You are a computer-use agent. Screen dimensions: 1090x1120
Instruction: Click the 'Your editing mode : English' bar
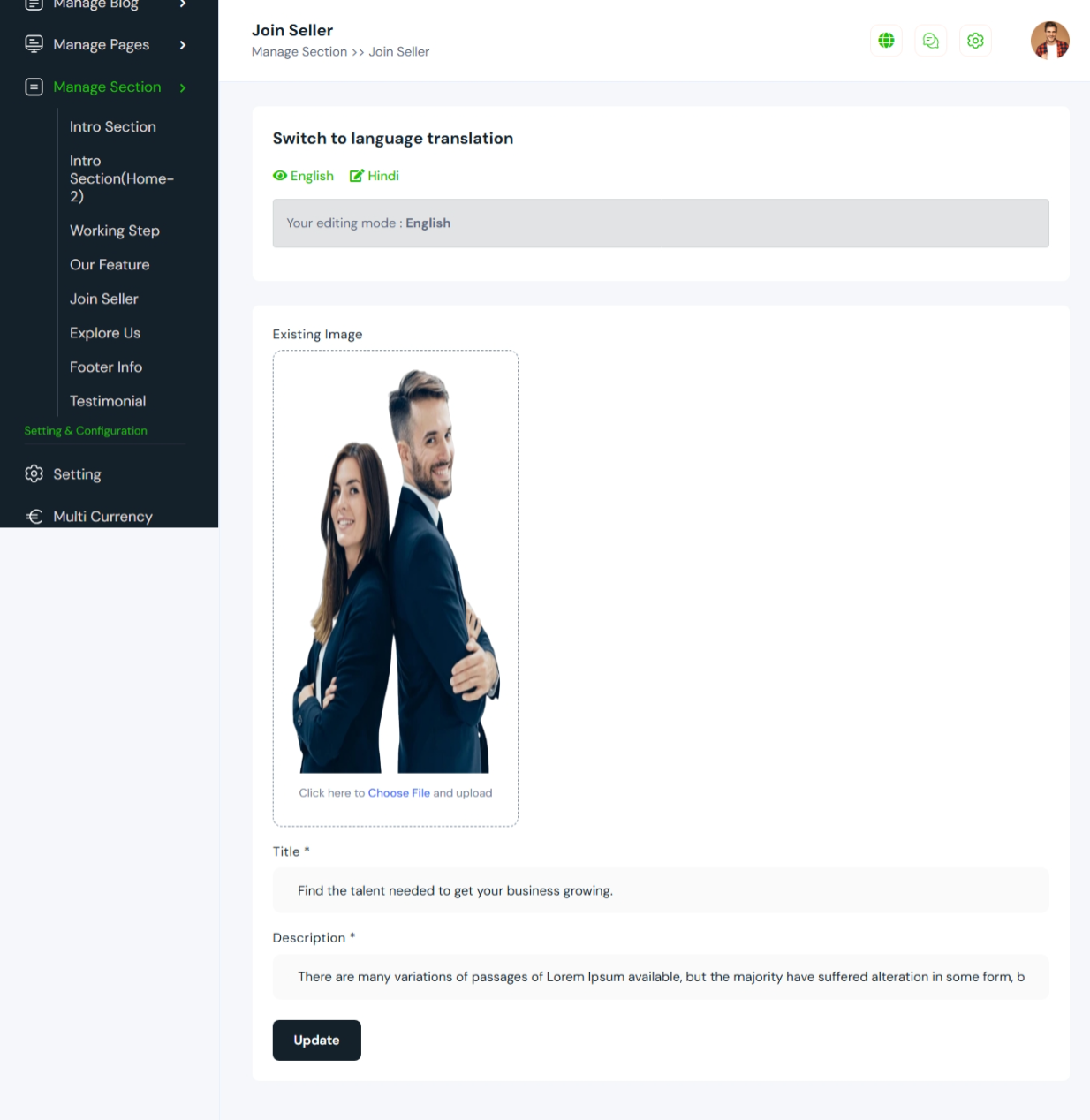pyautogui.click(x=661, y=223)
